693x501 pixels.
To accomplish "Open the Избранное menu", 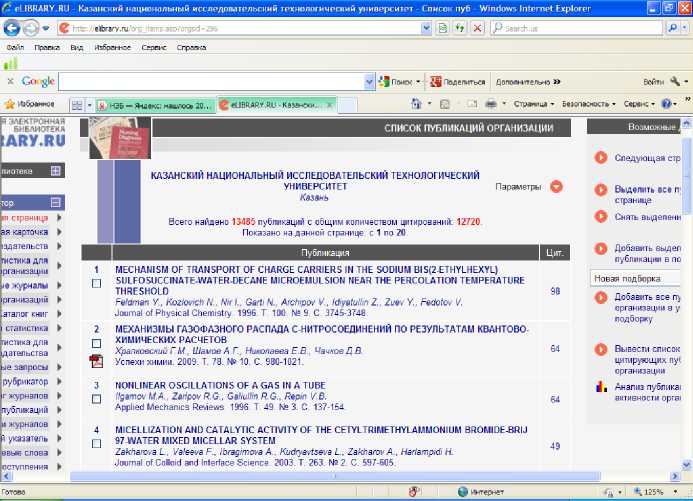I will 113,47.
